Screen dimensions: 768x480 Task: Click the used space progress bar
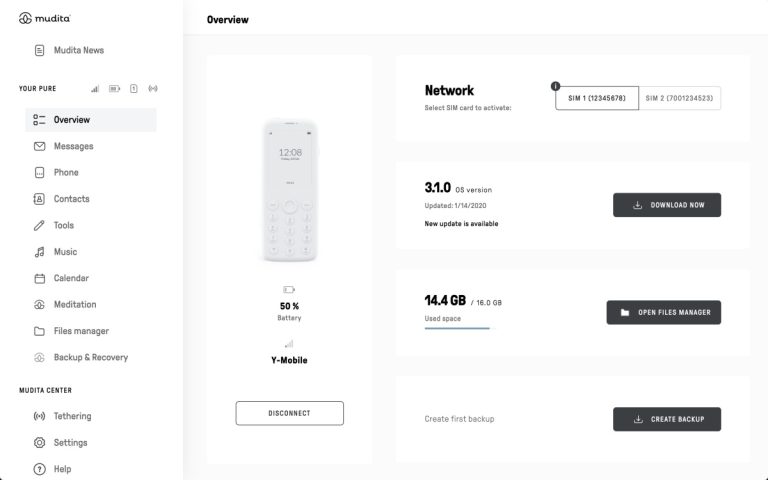(457, 327)
